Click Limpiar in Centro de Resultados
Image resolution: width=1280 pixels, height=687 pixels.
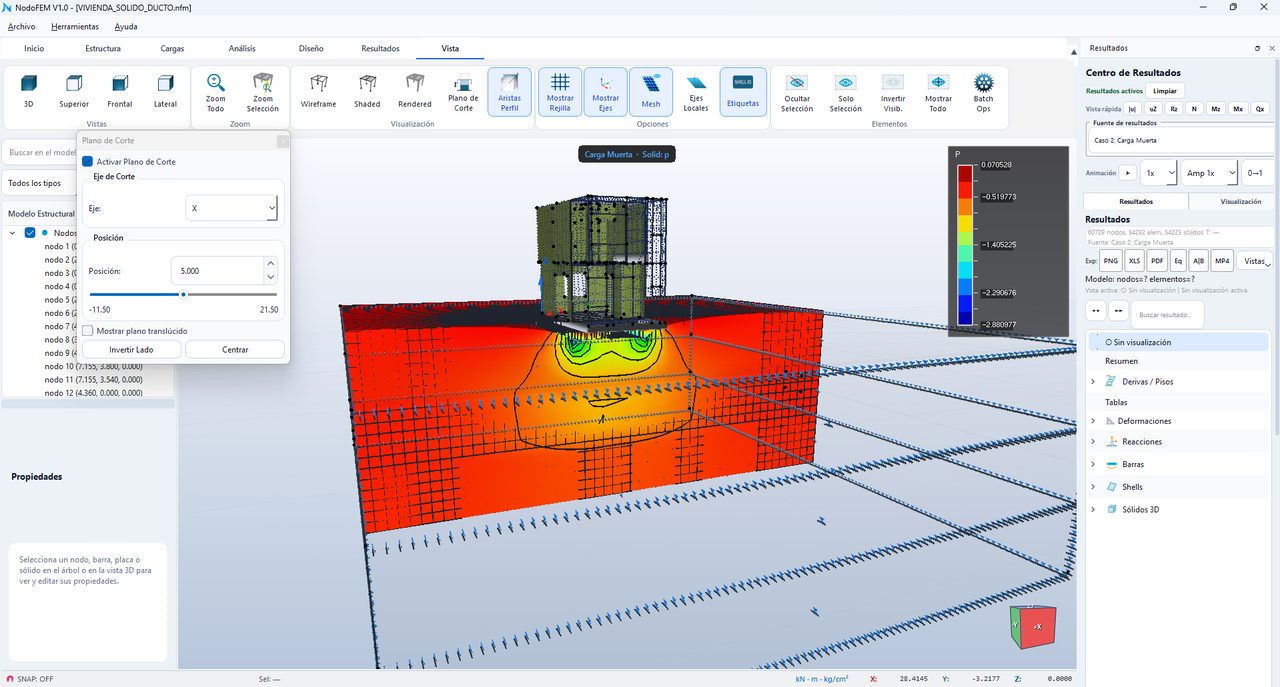1165,91
